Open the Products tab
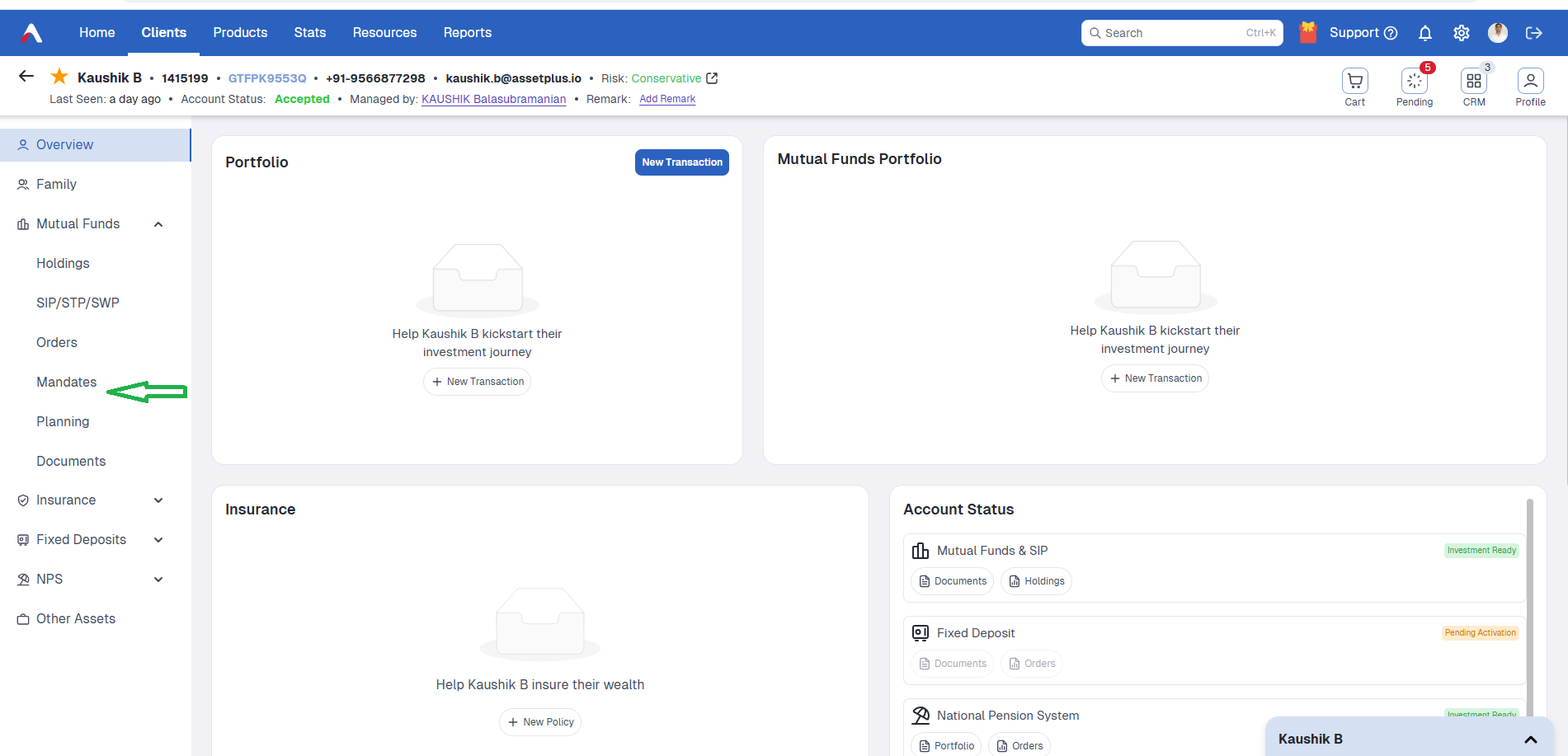 point(240,33)
